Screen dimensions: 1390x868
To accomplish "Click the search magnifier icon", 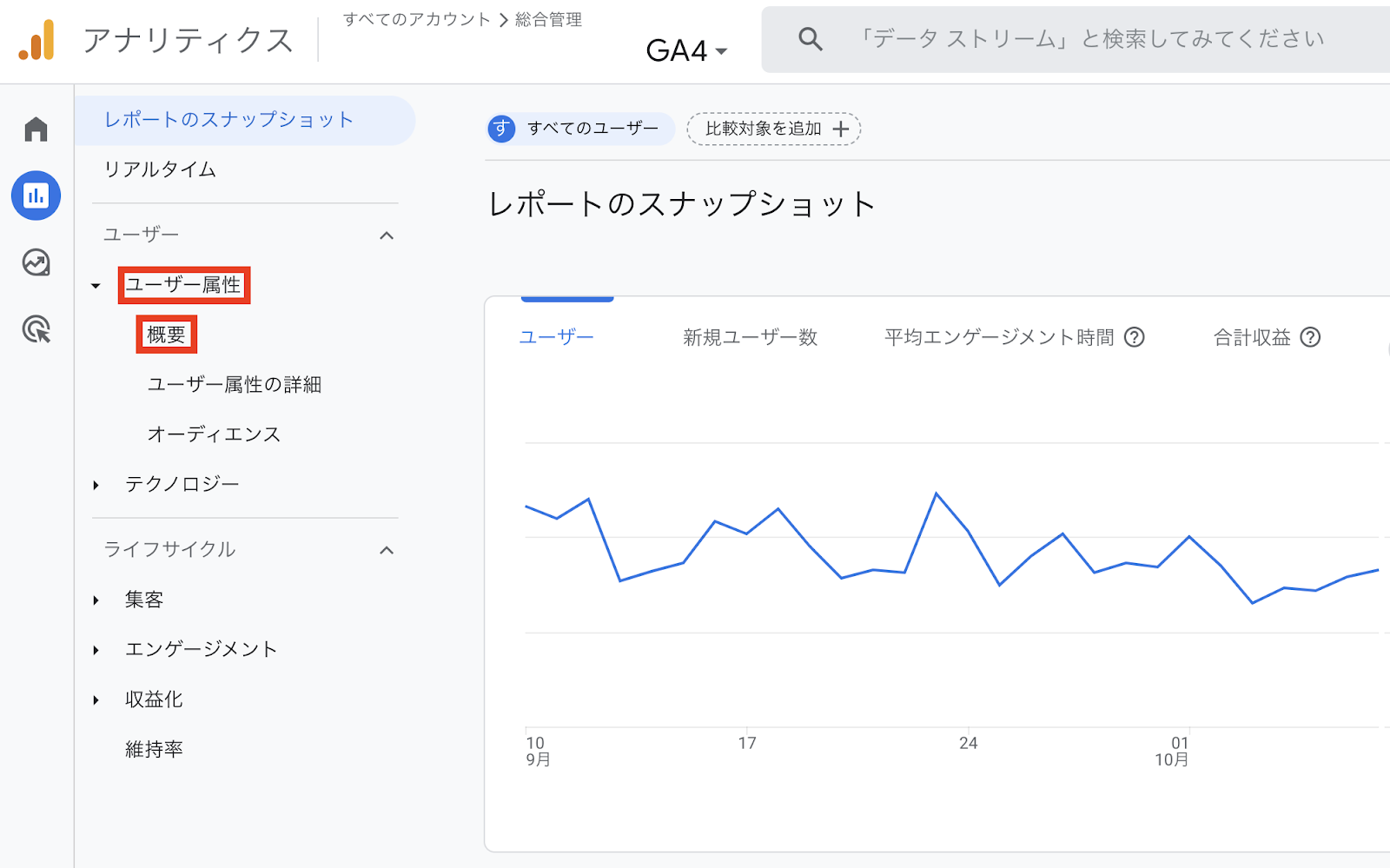I will (810, 39).
